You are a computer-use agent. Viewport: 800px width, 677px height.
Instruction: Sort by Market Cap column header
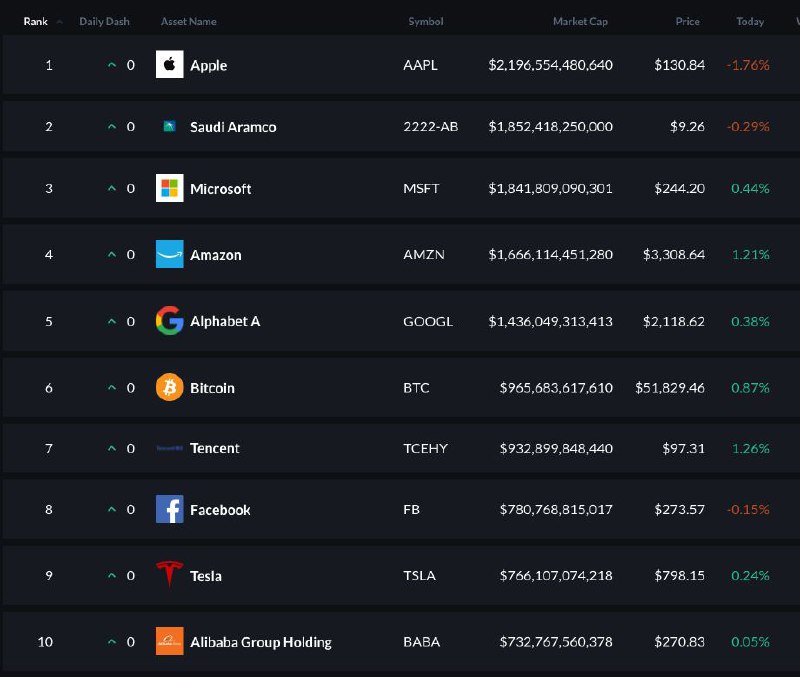tap(580, 21)
